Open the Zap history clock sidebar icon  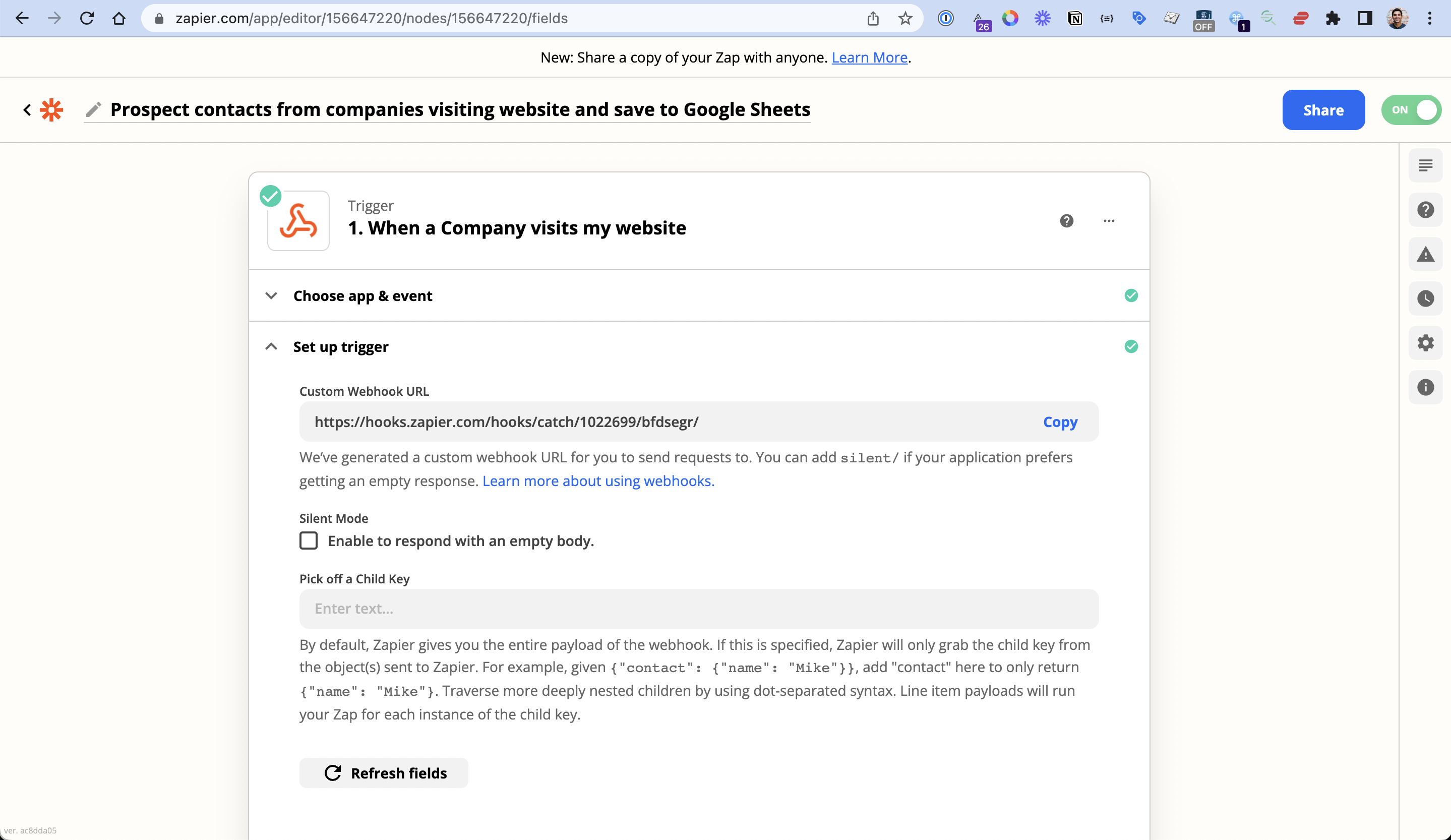(x=1425, y=299)
